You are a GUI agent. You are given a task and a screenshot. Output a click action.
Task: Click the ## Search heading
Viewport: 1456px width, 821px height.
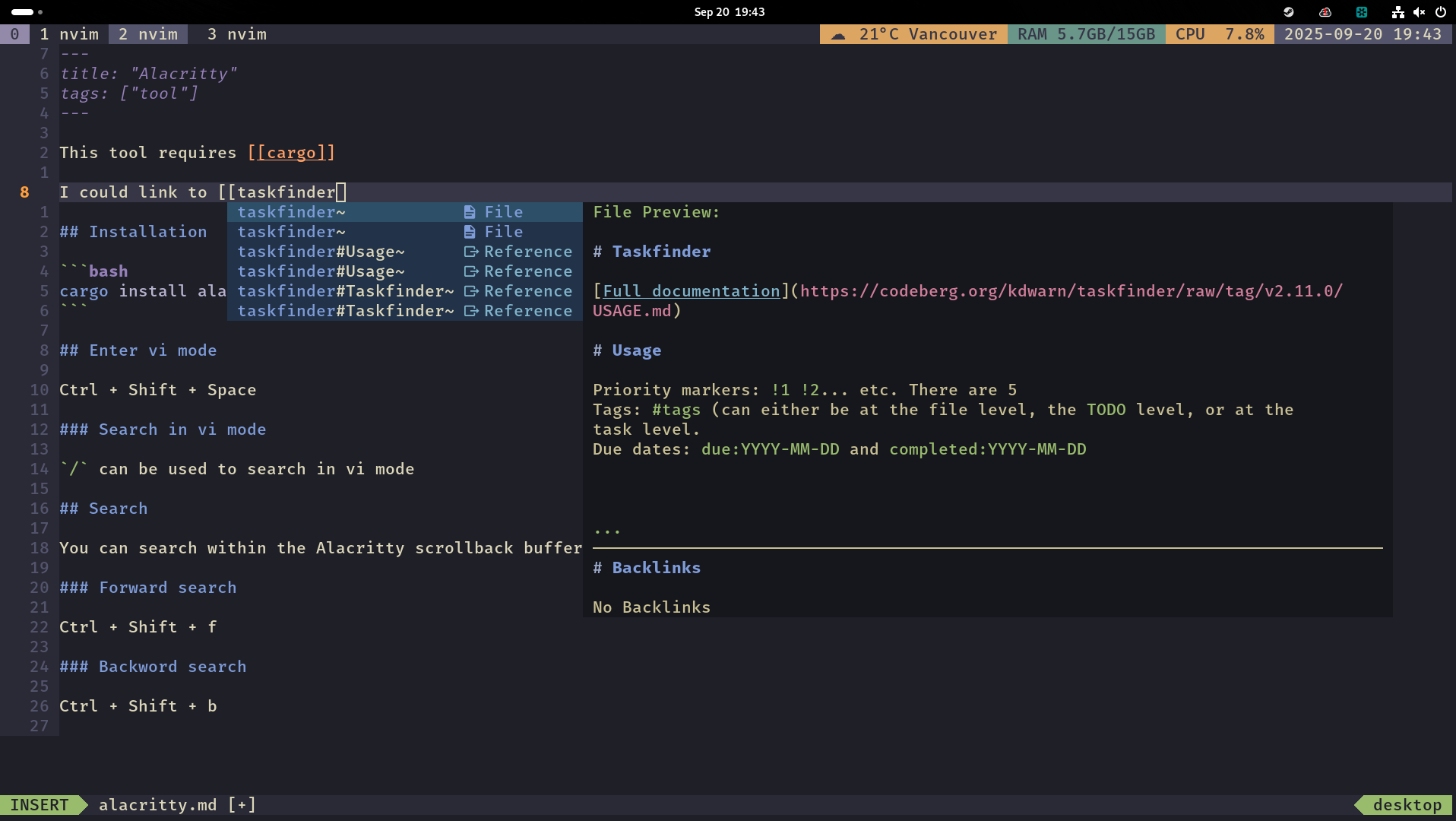point(103,509)
